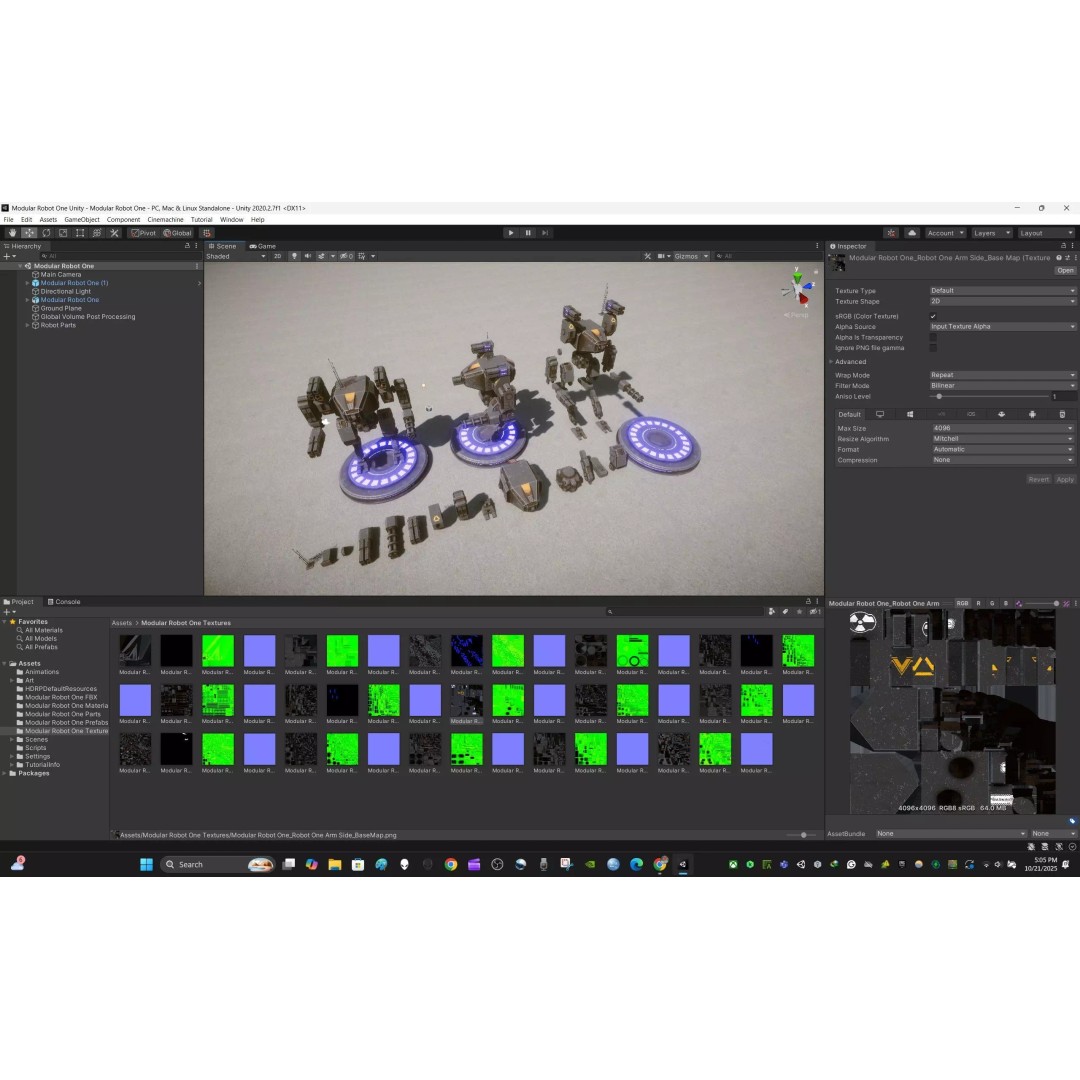Expand the Advanced section in Inspector
Image resolution: width=1080 pixels, height=1080 pixels.
(849, 362)
